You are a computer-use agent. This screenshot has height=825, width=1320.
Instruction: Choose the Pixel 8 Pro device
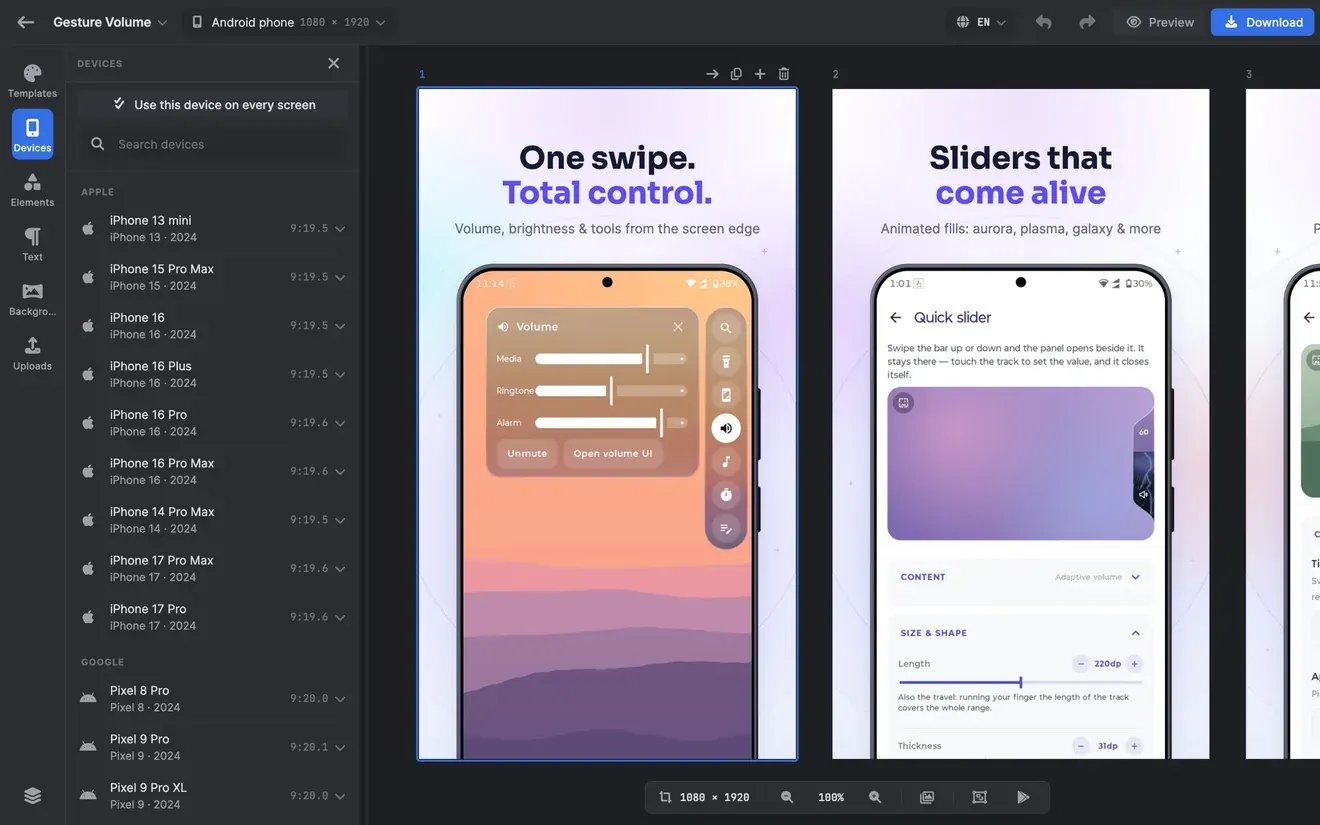click(x=212, y=699)
